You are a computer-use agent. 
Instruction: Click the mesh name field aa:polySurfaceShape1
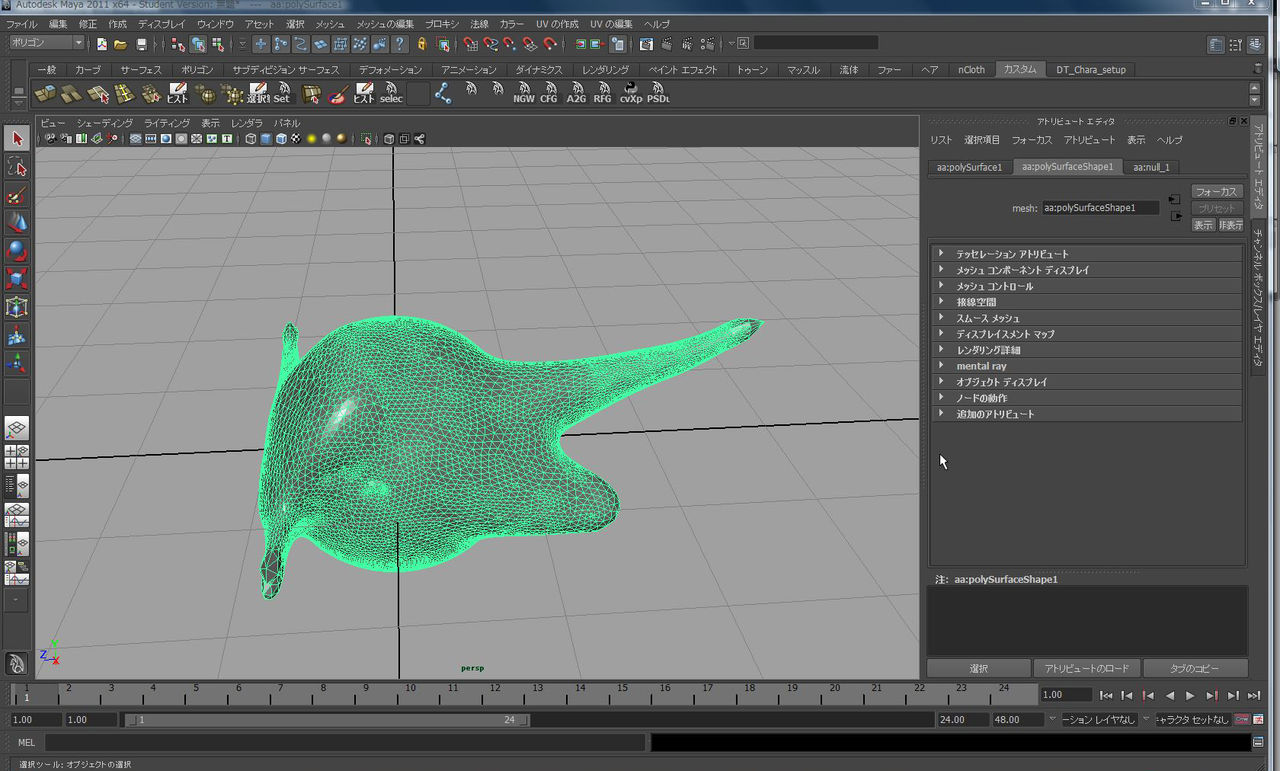tap(1101, 208)
